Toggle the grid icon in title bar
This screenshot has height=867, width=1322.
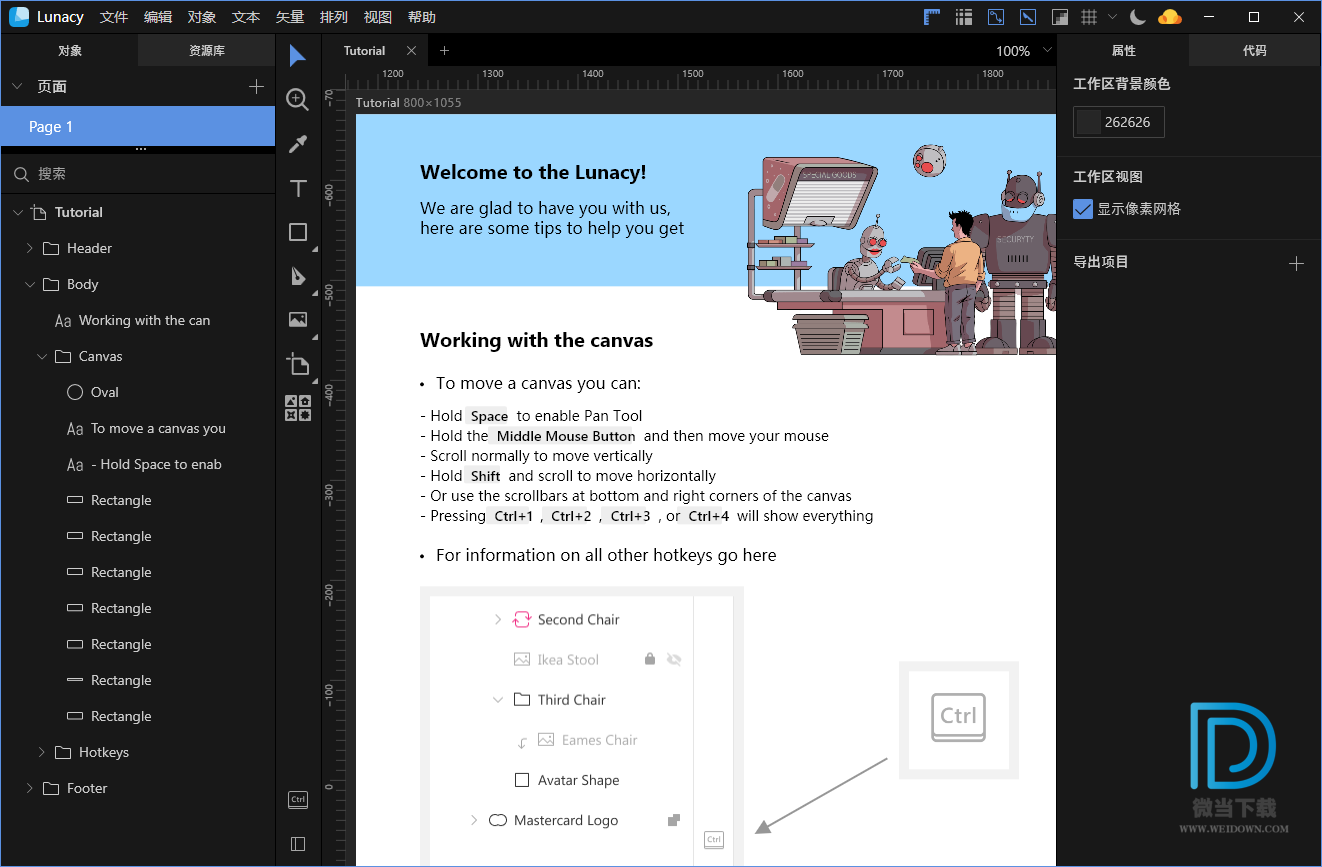tap(1089, 17)
